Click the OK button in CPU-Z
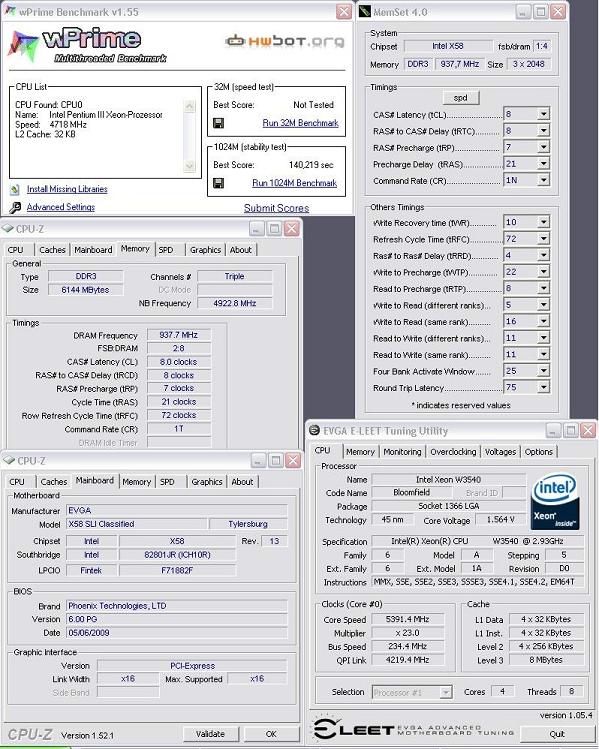Viewport: 599px width, 749px height. [x=271, y=734]
